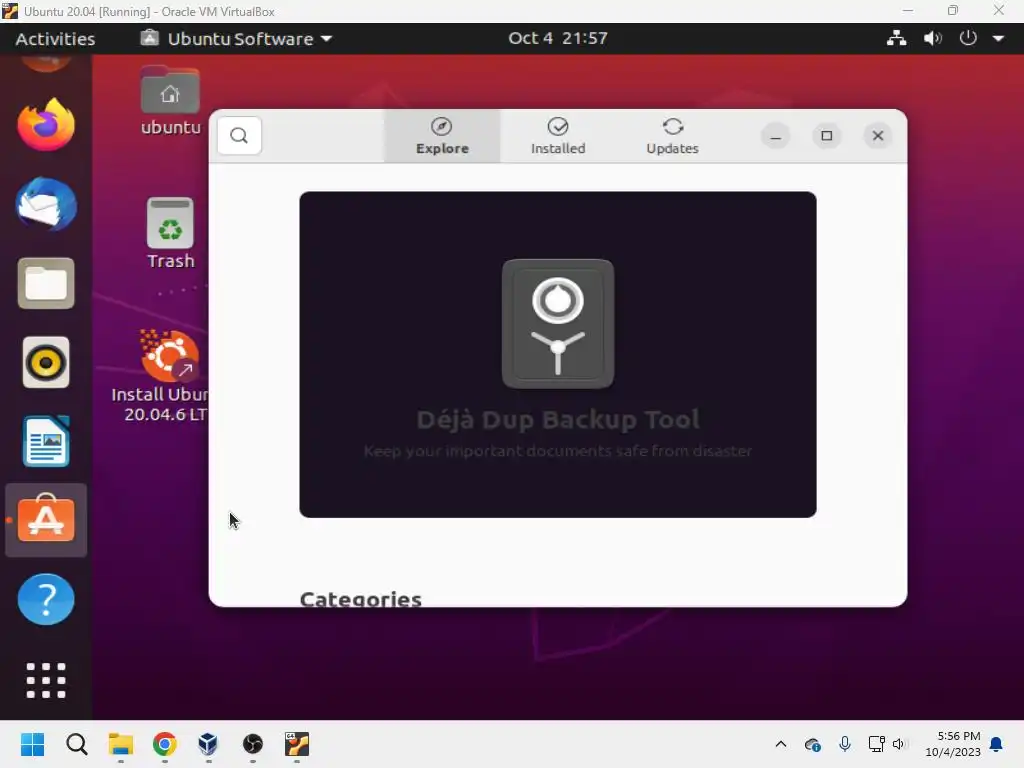Open the Windows clock showing 5:56 PM
Viewport: 1024px width, 768px height.
[x=952, y=744]
